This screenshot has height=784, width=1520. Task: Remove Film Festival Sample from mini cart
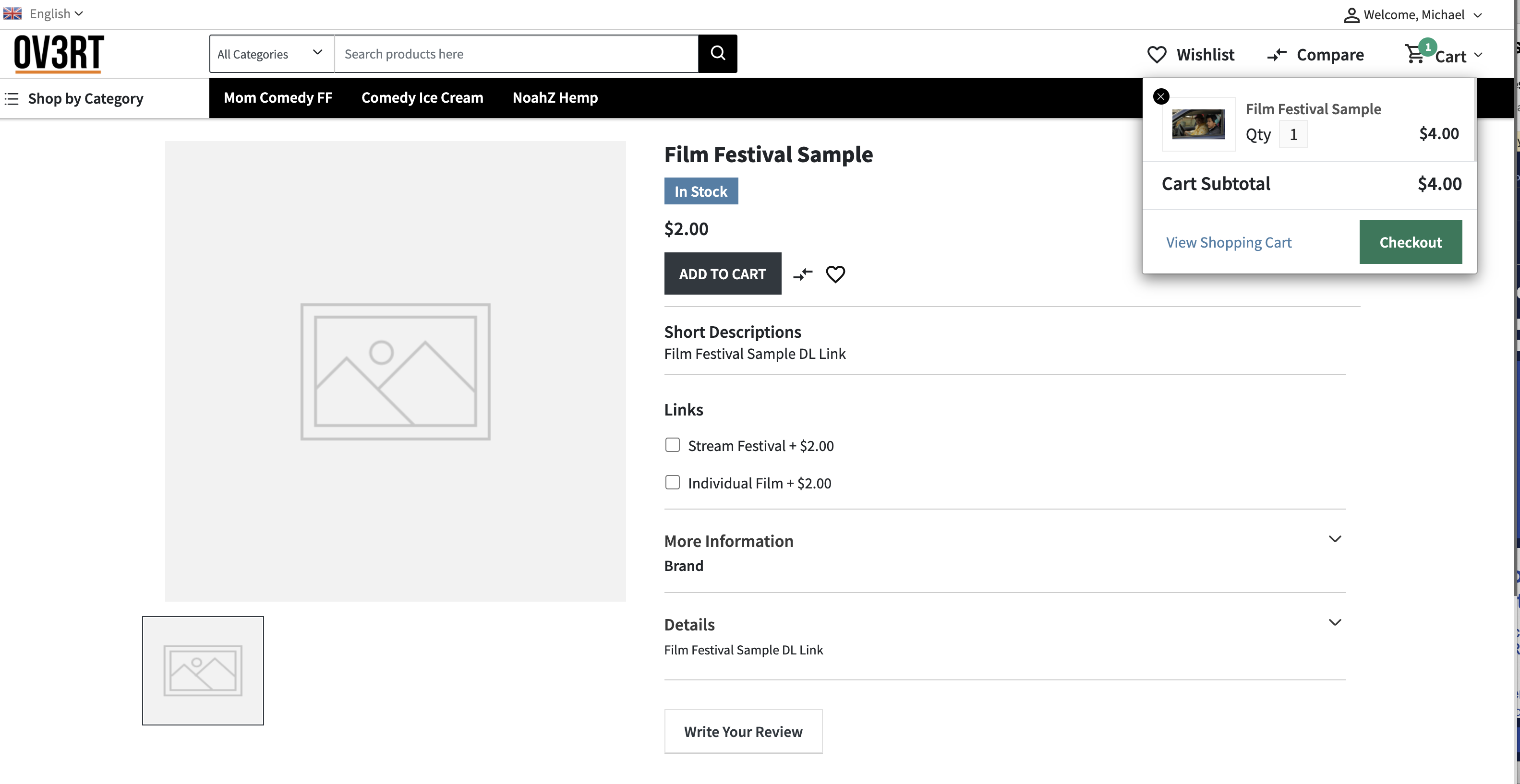pos(1161,96)
